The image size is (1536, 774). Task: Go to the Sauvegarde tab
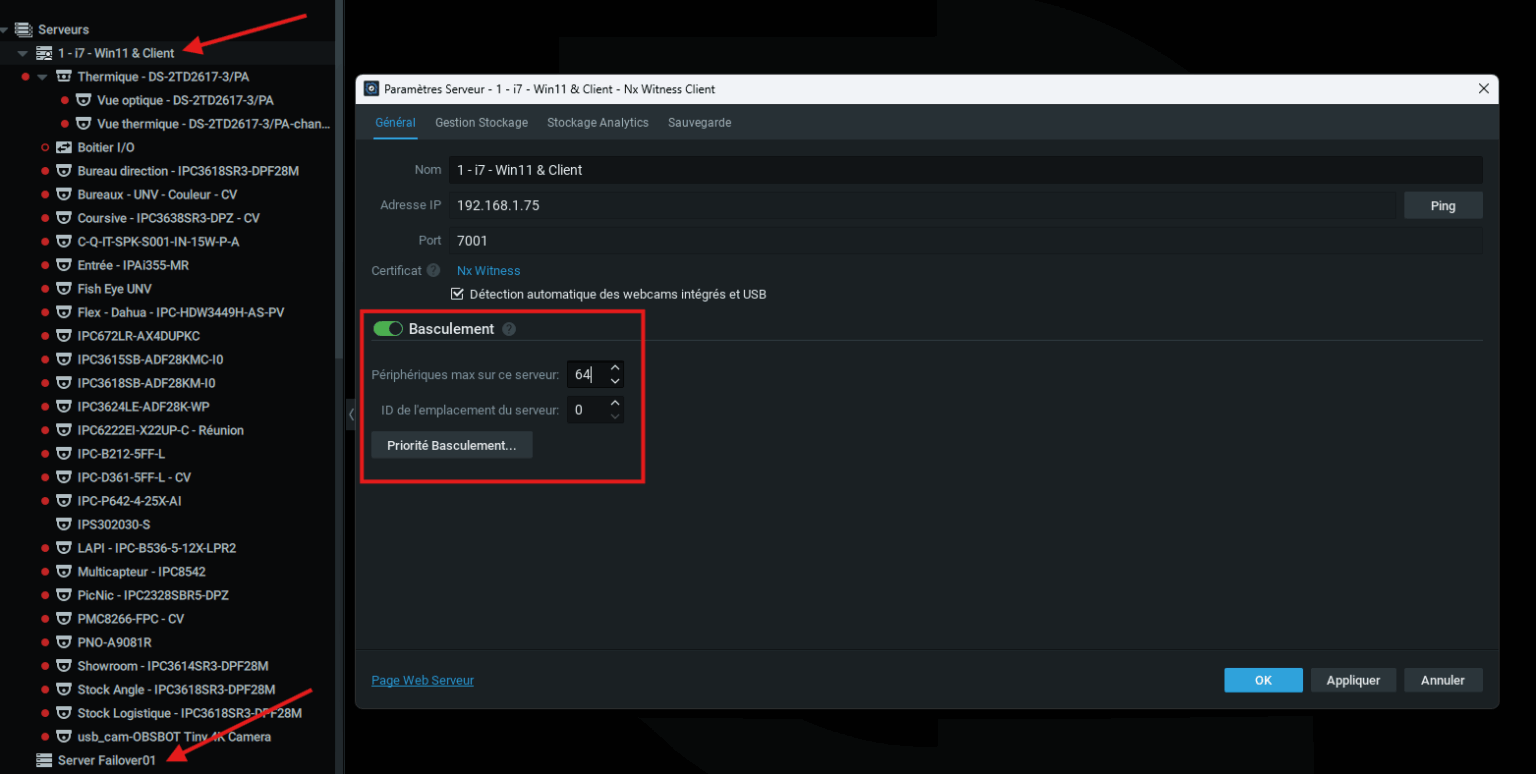(699, 122)
